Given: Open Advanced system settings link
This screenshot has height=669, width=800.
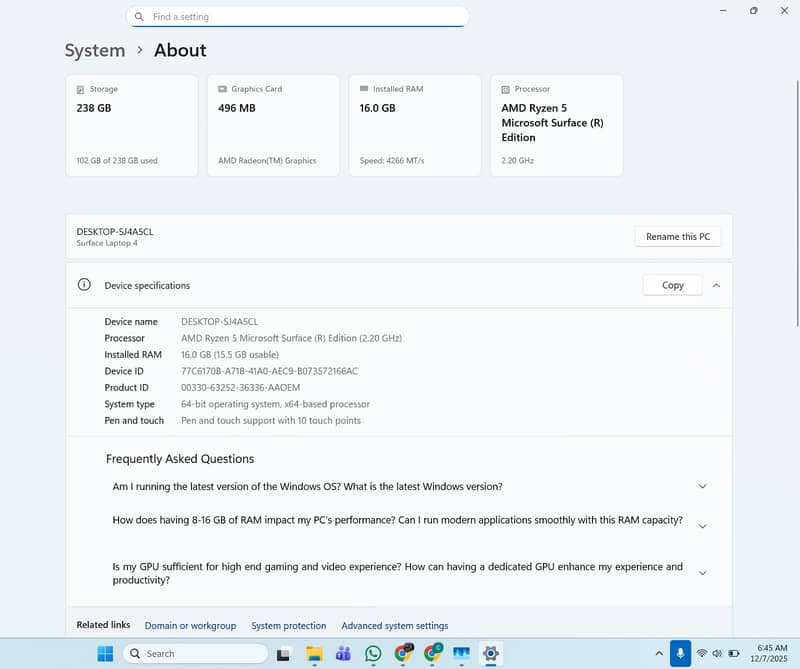Looking at the screenshot, I should click(394, 626).
